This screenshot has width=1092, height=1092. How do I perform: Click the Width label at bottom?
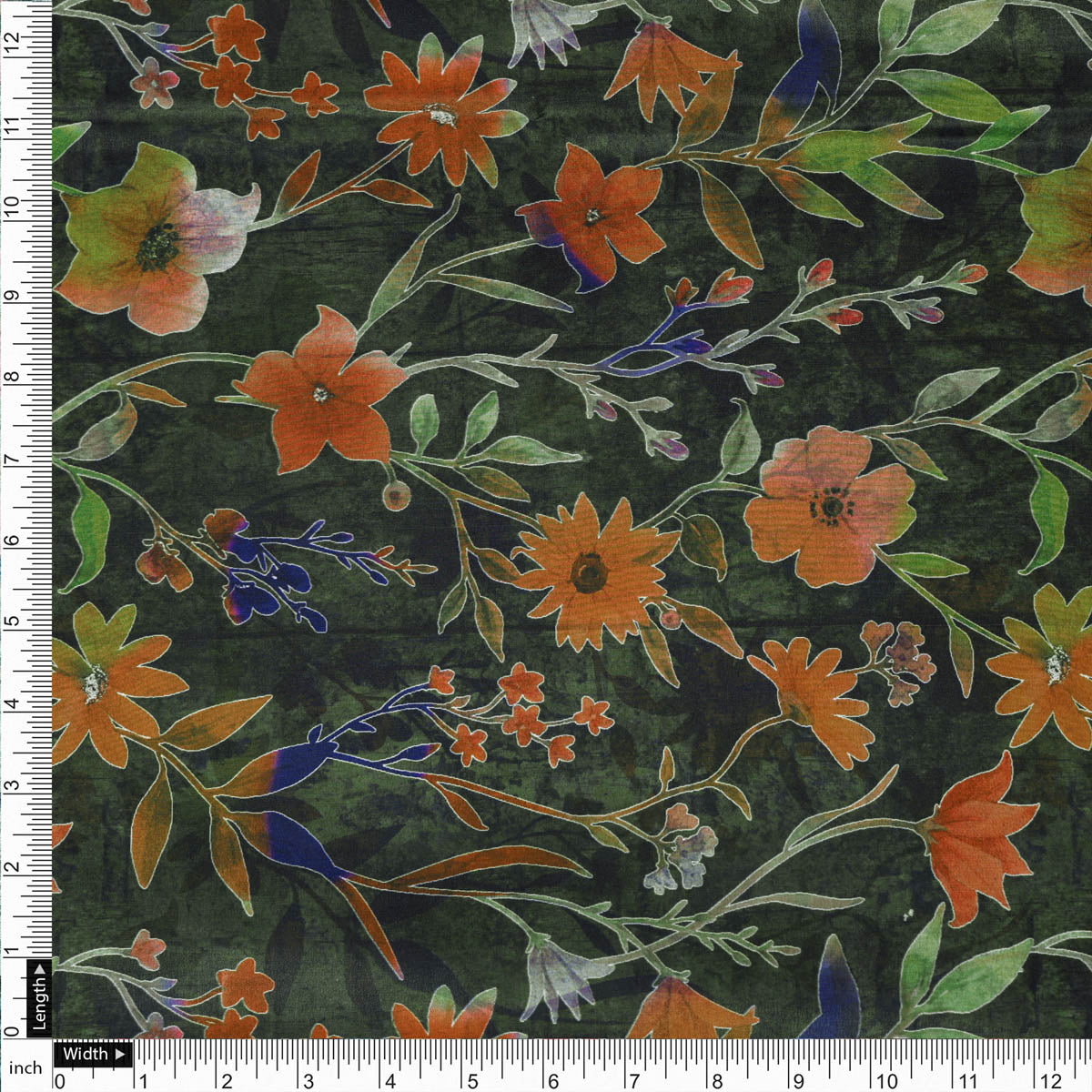point(88,1053)
